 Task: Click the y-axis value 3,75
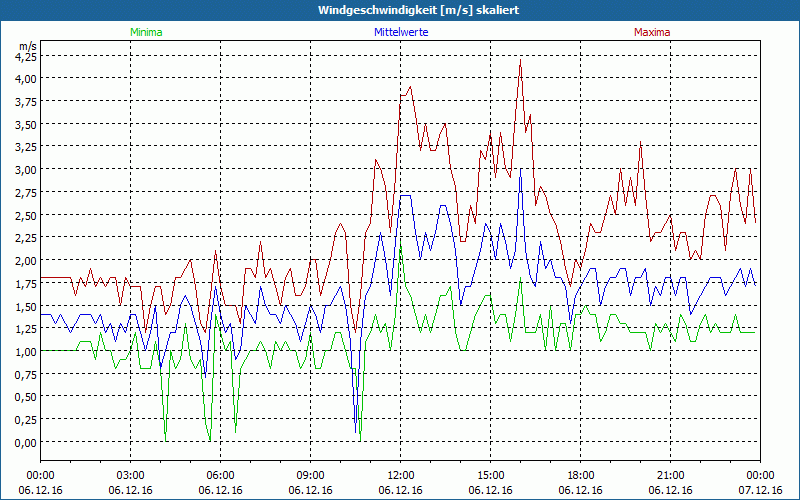(x=26, y=102)
